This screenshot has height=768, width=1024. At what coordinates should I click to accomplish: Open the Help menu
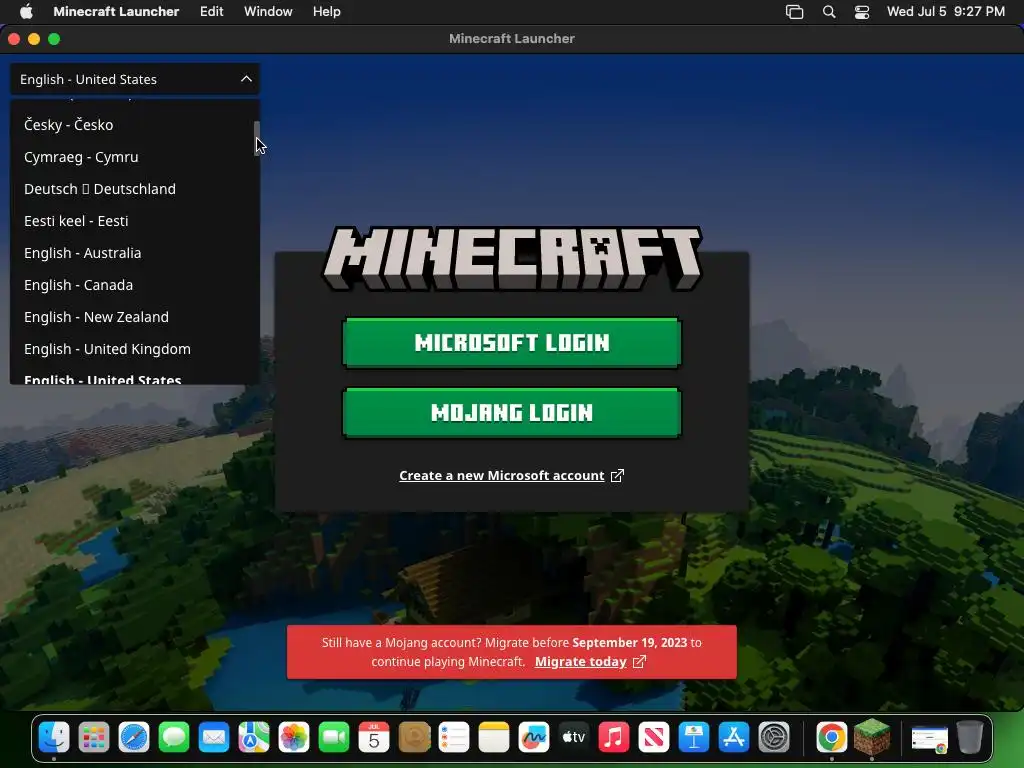coord(327,11)
